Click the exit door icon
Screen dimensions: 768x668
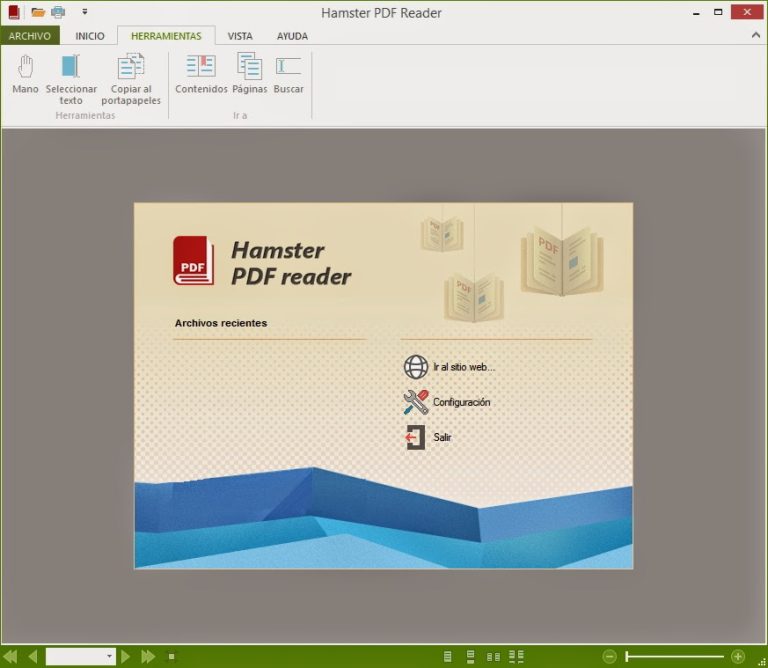415,437
